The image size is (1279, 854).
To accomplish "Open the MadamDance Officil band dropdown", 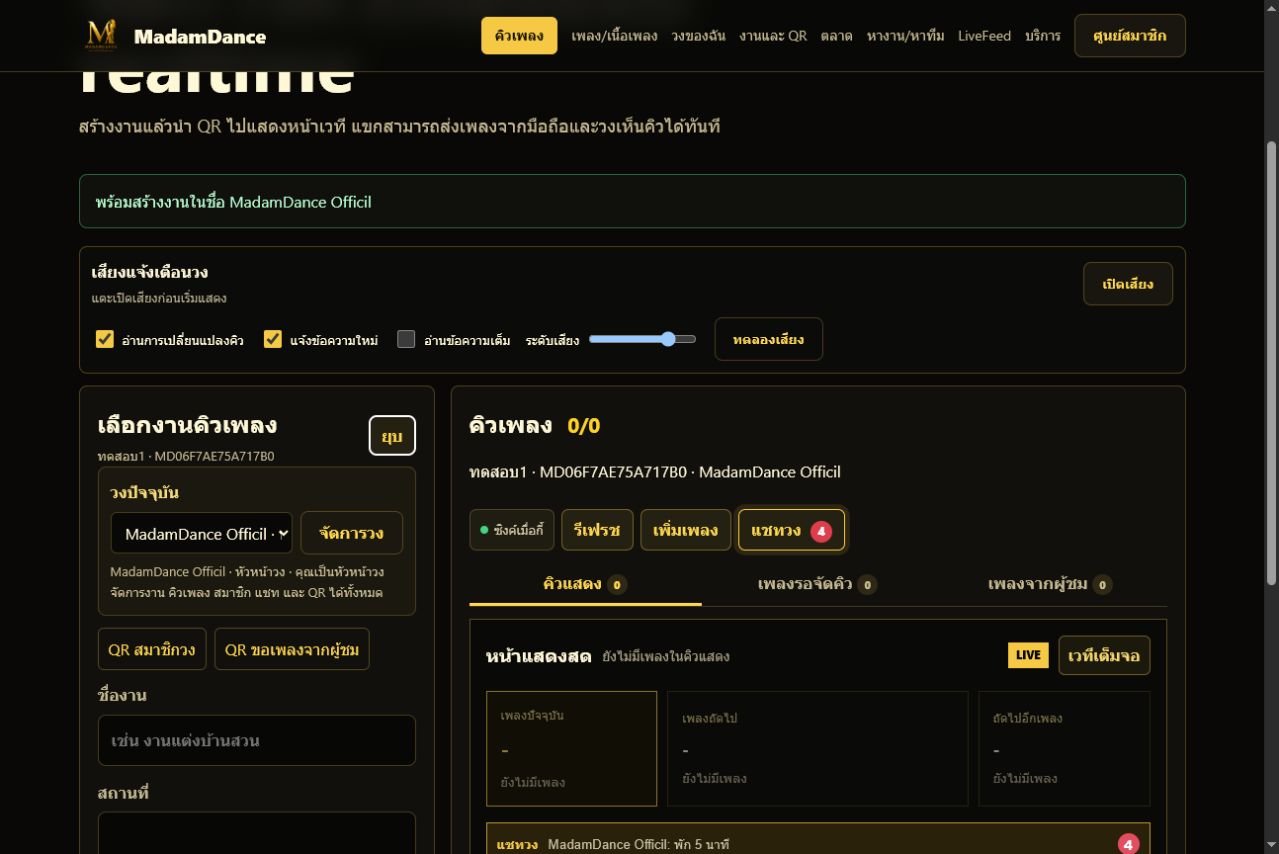I will click(x=201, y=533).
